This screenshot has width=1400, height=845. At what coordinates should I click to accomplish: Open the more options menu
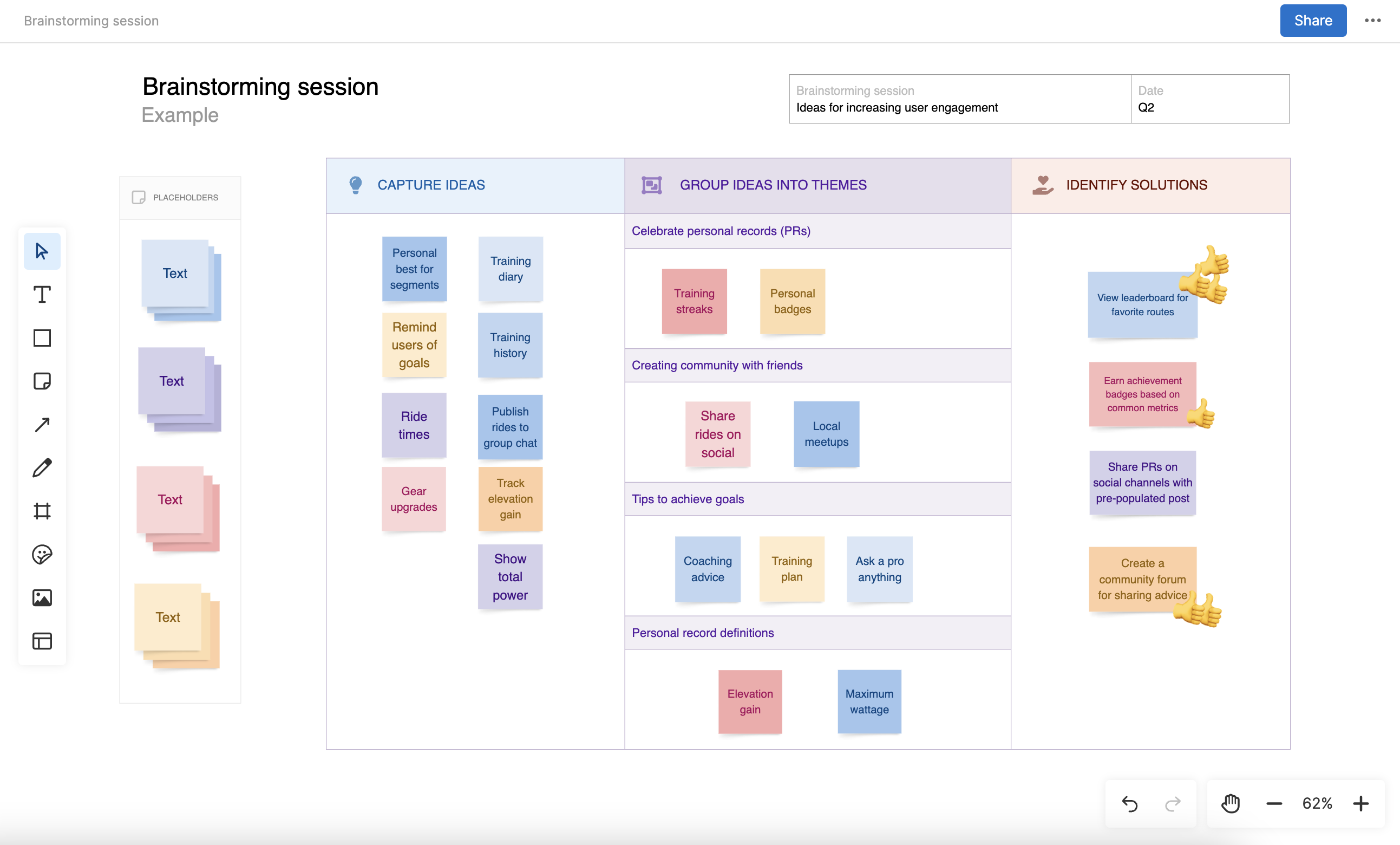pos(1373,21)
